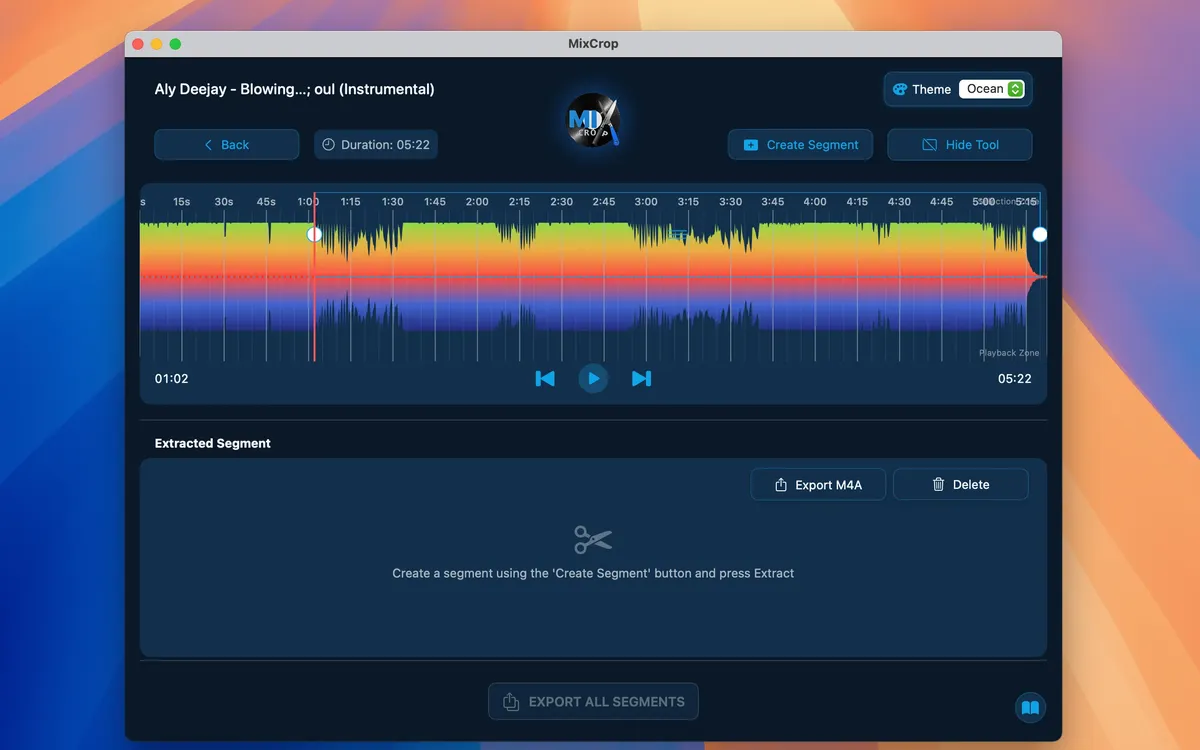Click the MixCrop logo at the top
The image size is (1200, 750).
[x=592, y=121]
